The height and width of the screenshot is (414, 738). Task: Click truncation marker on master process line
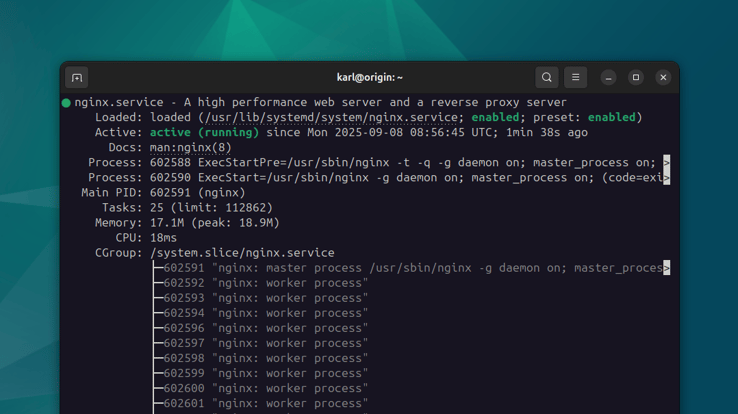pyautogui.click(x=666, y=268)
